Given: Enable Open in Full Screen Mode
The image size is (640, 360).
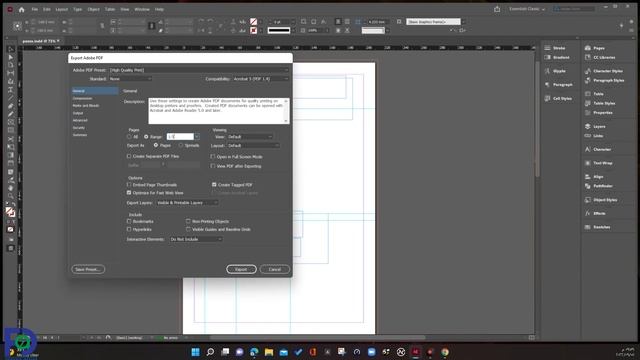Looking at the screenshot, I should 213,157.
